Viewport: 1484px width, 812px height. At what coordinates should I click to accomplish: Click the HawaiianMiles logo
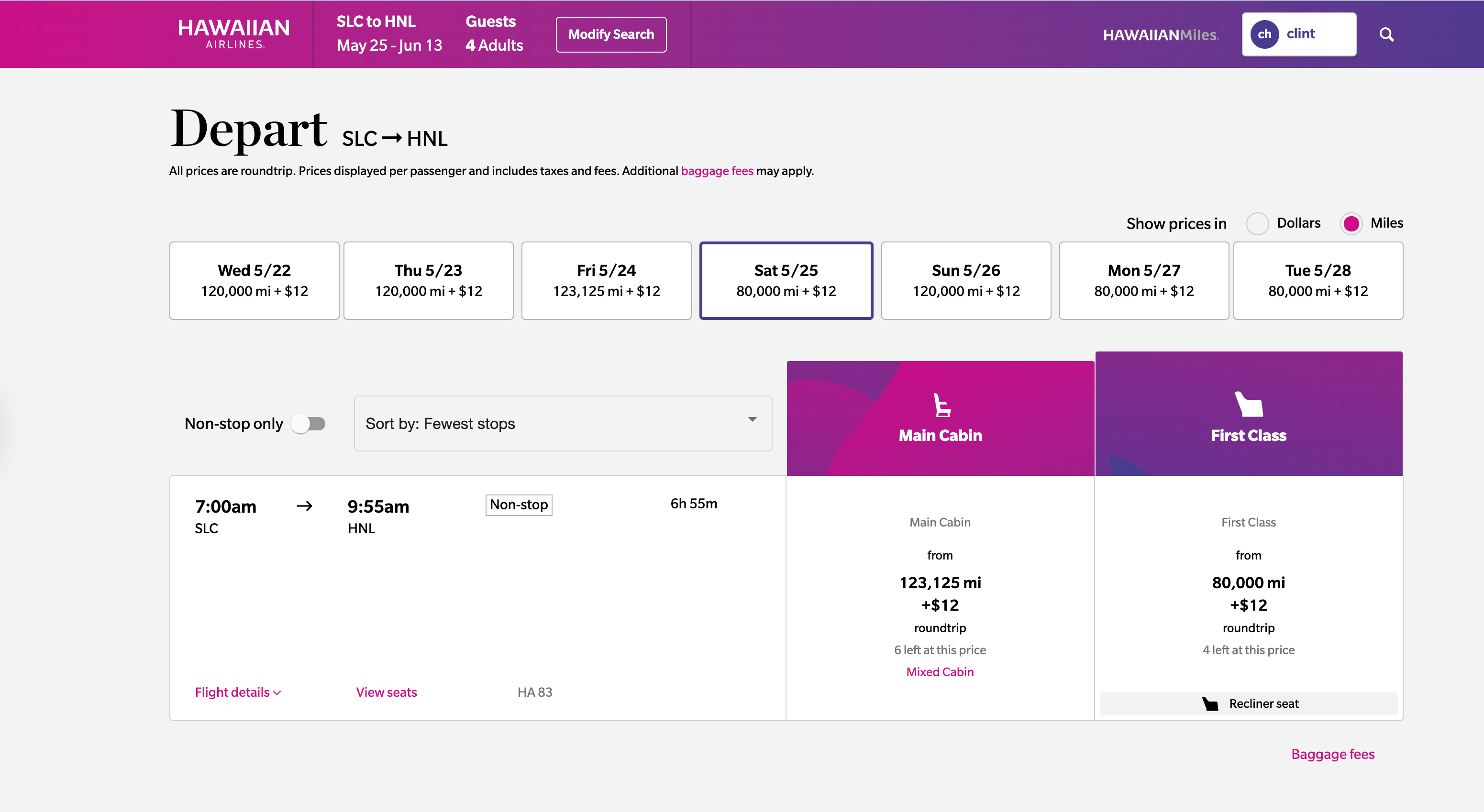point(1160,34)
